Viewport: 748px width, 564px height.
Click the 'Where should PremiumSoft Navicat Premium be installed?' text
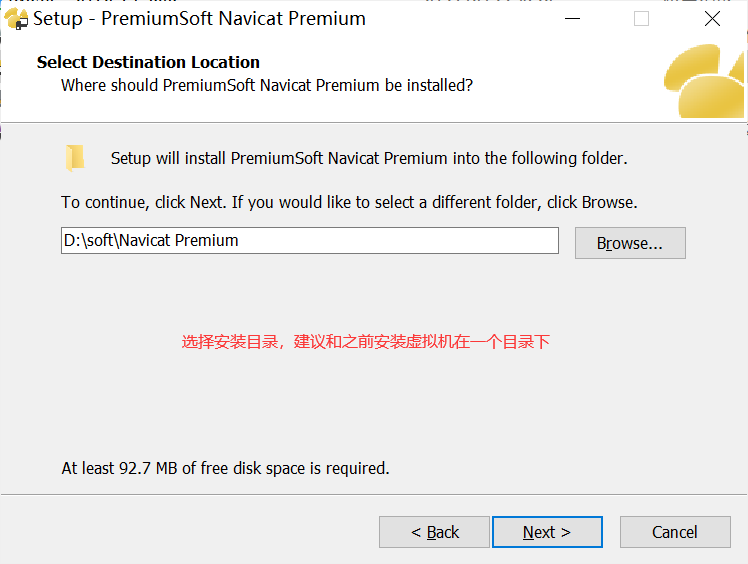pos(267,85)
